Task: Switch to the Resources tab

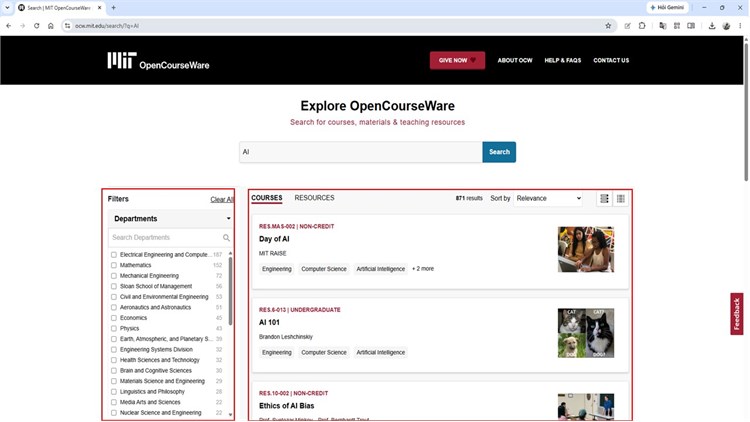Action: pyautogui.click(x=314, y=198)
